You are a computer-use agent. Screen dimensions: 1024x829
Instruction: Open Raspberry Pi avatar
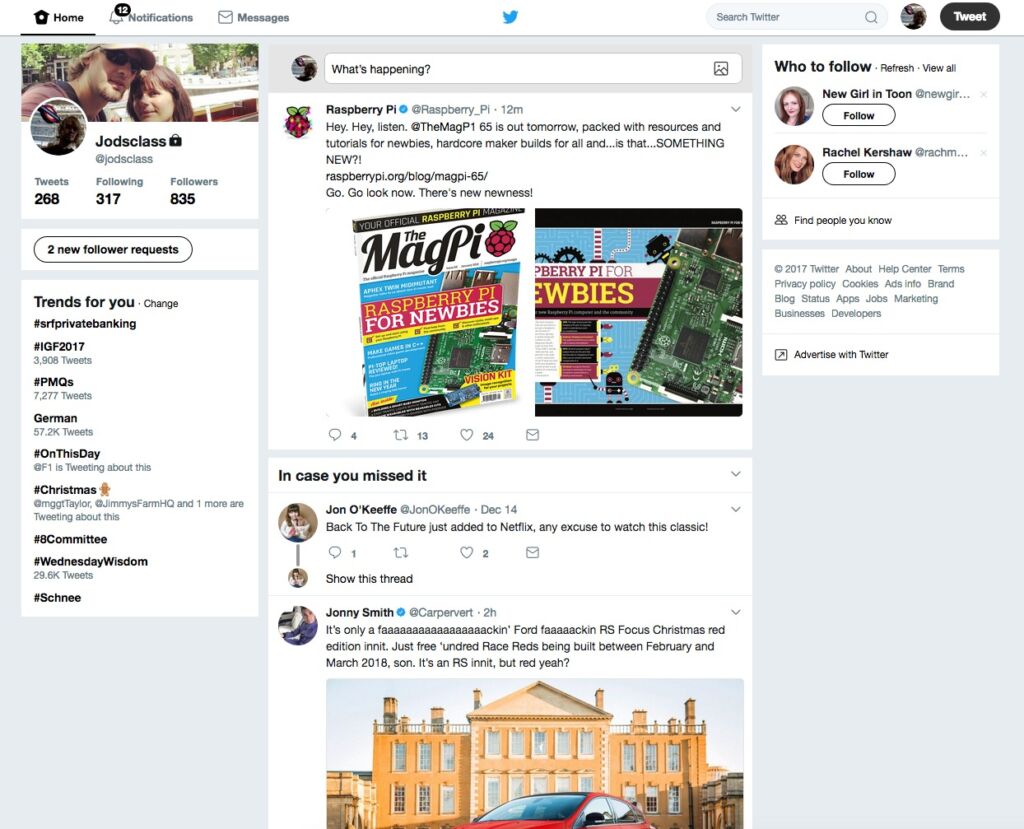pyautogui.click(x=298, y=122)
